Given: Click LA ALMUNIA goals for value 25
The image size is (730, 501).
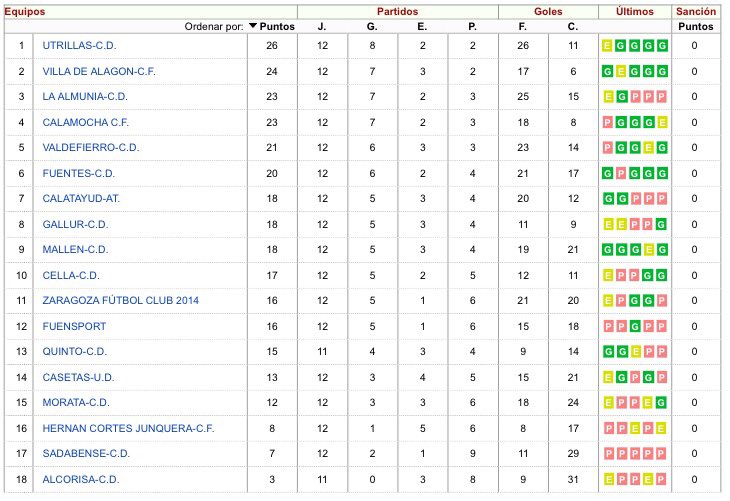Looking at the screenshot, I should (523, 96).
